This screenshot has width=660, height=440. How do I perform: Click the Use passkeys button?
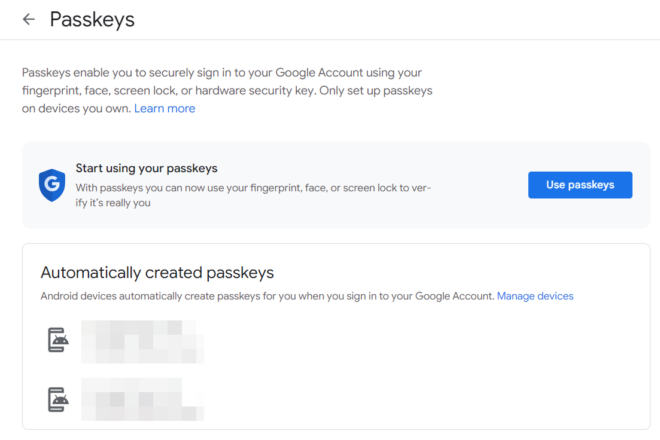click(x=580, y=185)
